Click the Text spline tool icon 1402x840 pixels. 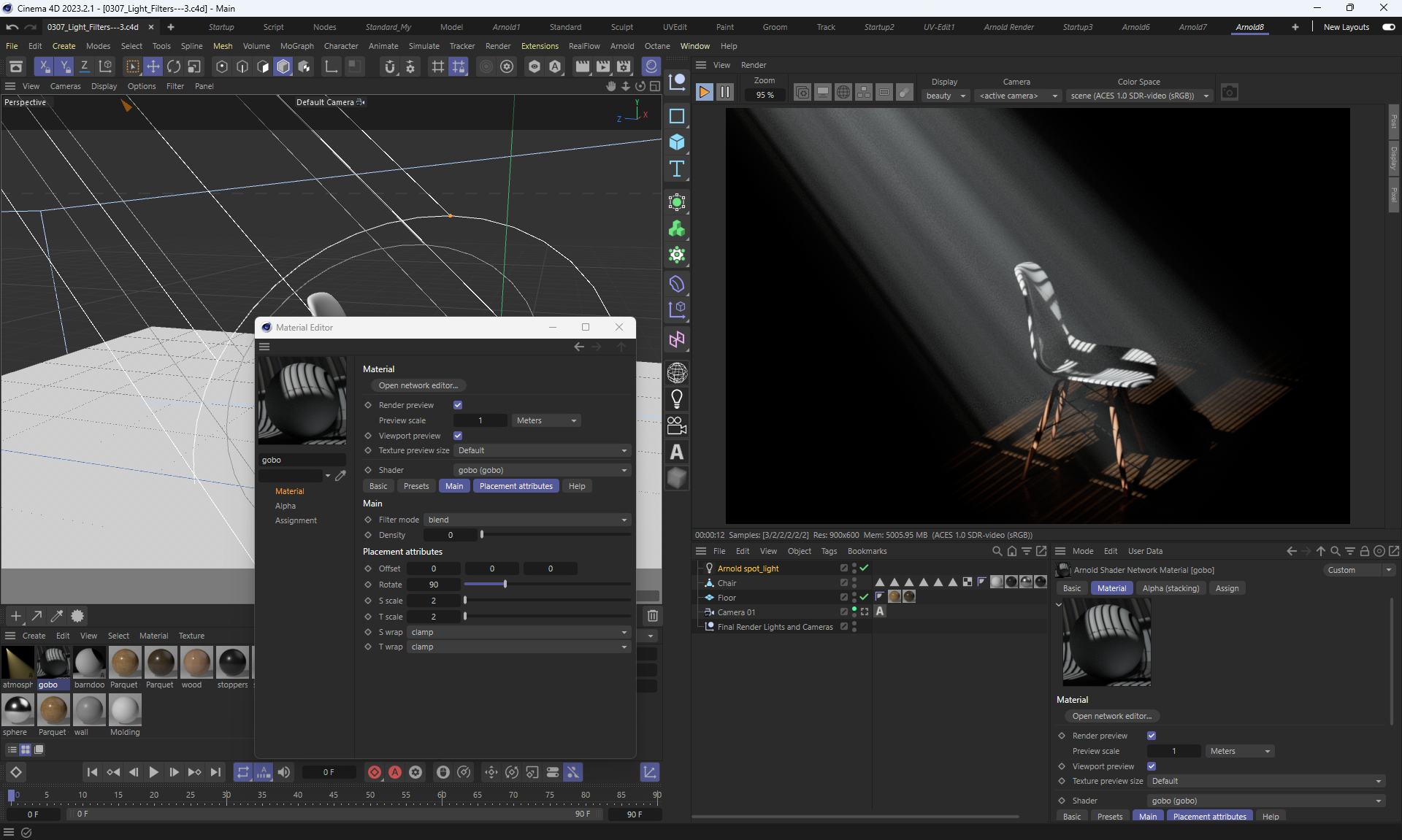[x=677, y=169]
